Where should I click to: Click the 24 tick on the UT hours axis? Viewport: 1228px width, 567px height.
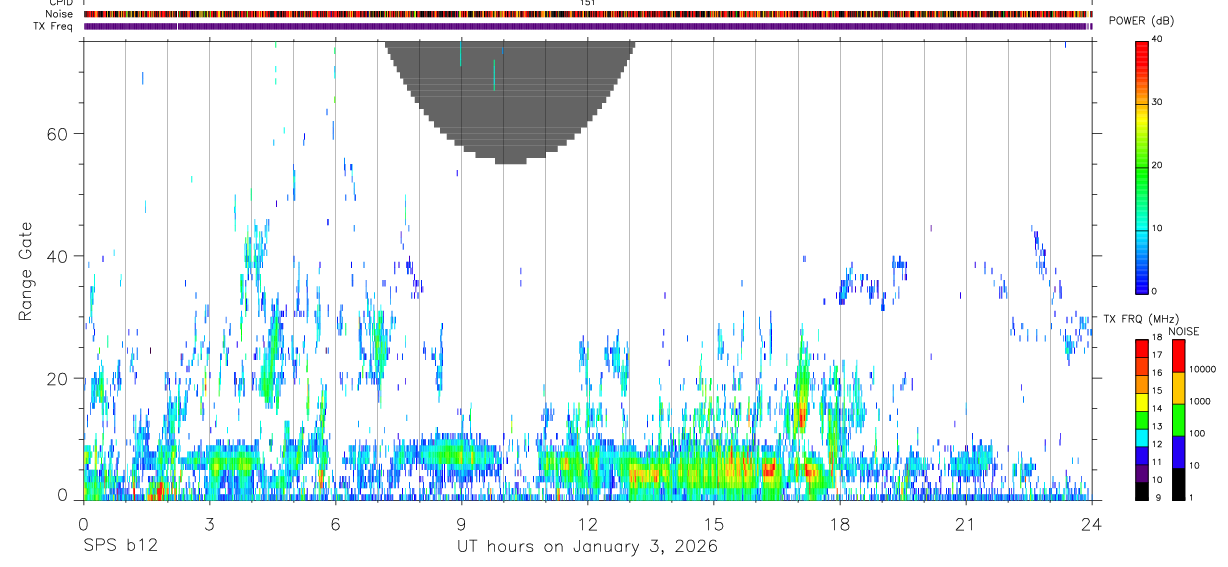[1091, 524]
